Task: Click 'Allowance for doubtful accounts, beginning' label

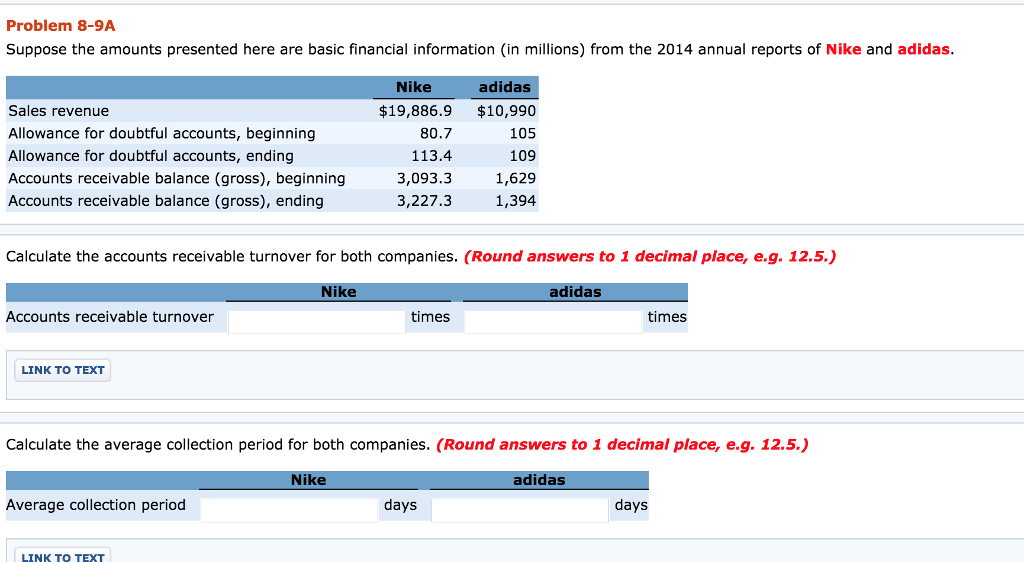Action: click(x=161, y=133)
